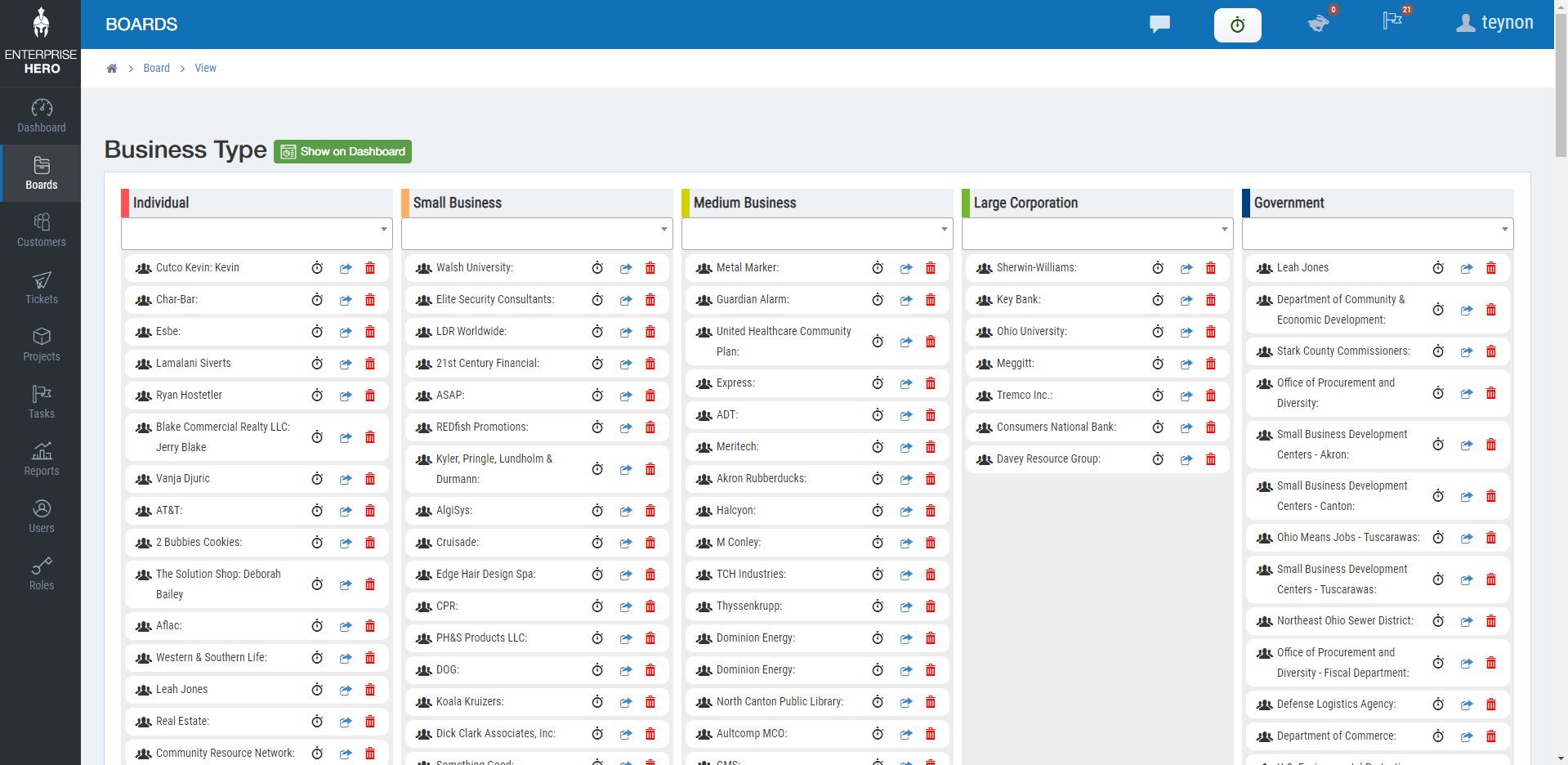Open Roles in sidebar

(x=41, y=574)
